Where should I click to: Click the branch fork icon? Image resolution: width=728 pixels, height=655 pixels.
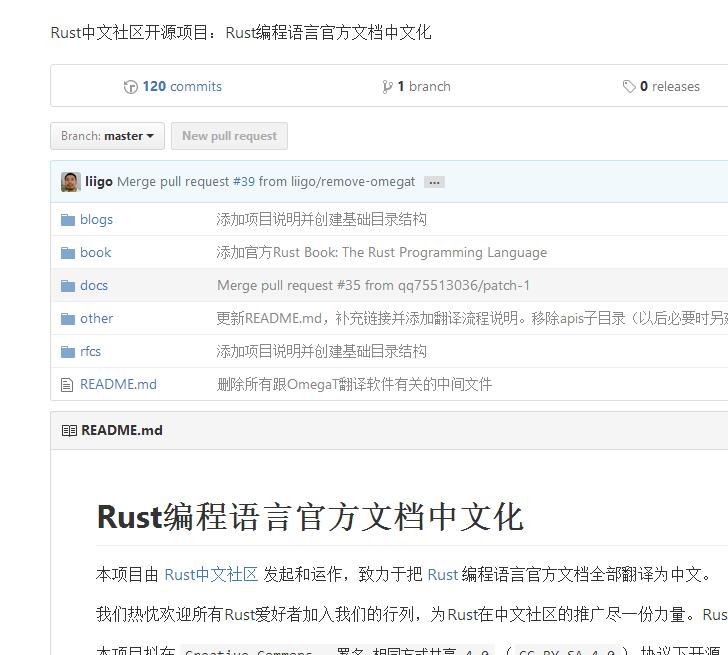(x=387, y=87)
